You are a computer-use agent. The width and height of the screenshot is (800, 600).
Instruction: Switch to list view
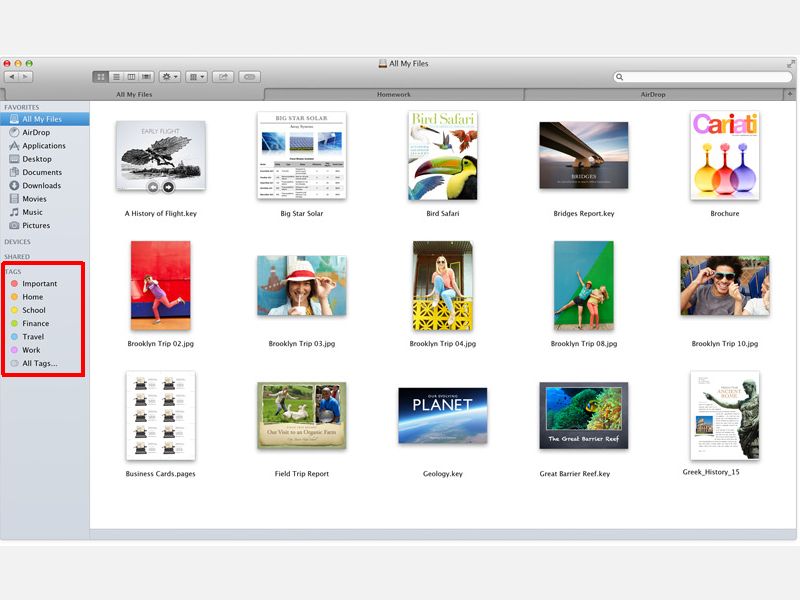click(116, 77)
